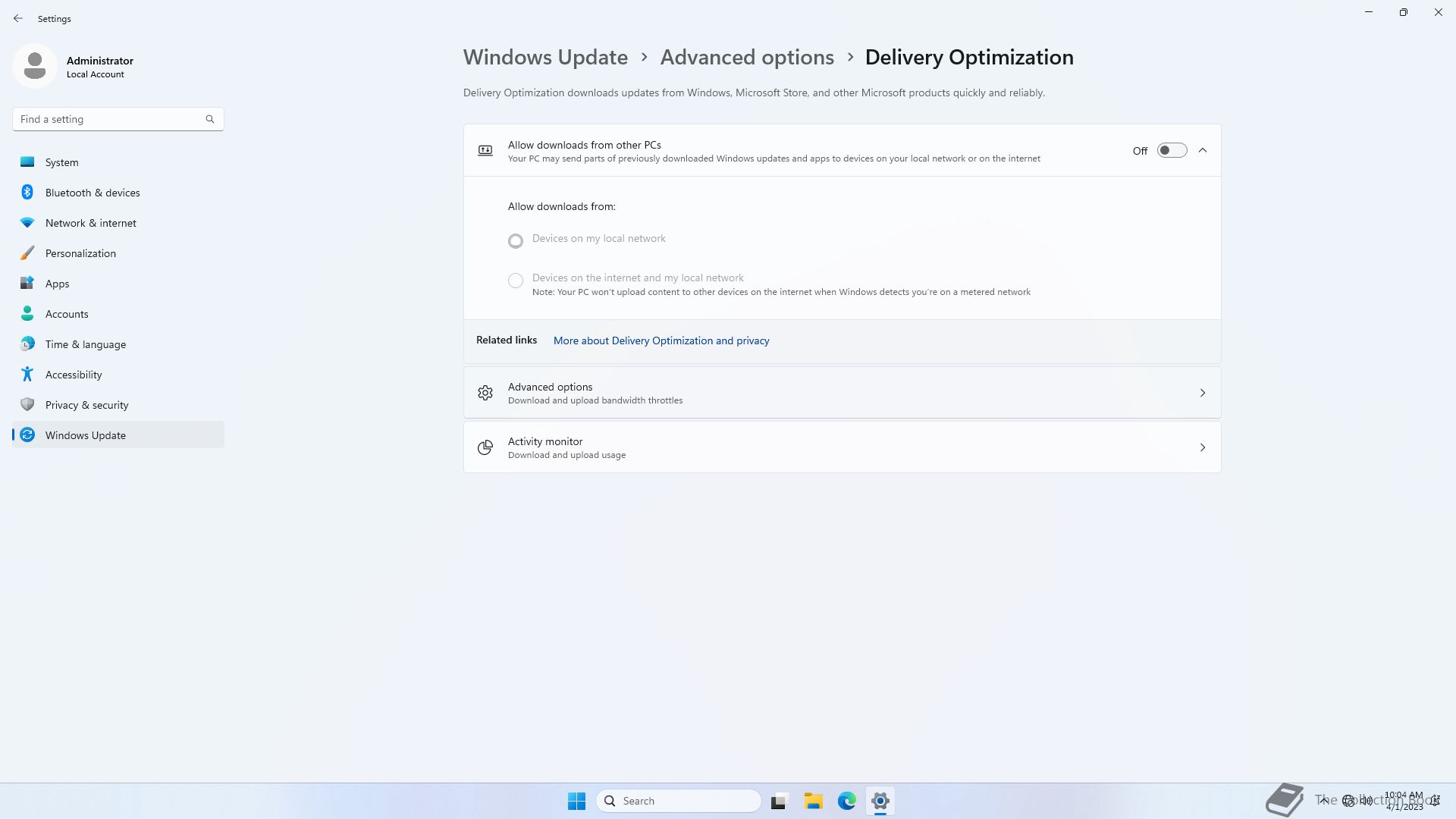
Task: Open Activity monitor usage row
Action: 842,447
